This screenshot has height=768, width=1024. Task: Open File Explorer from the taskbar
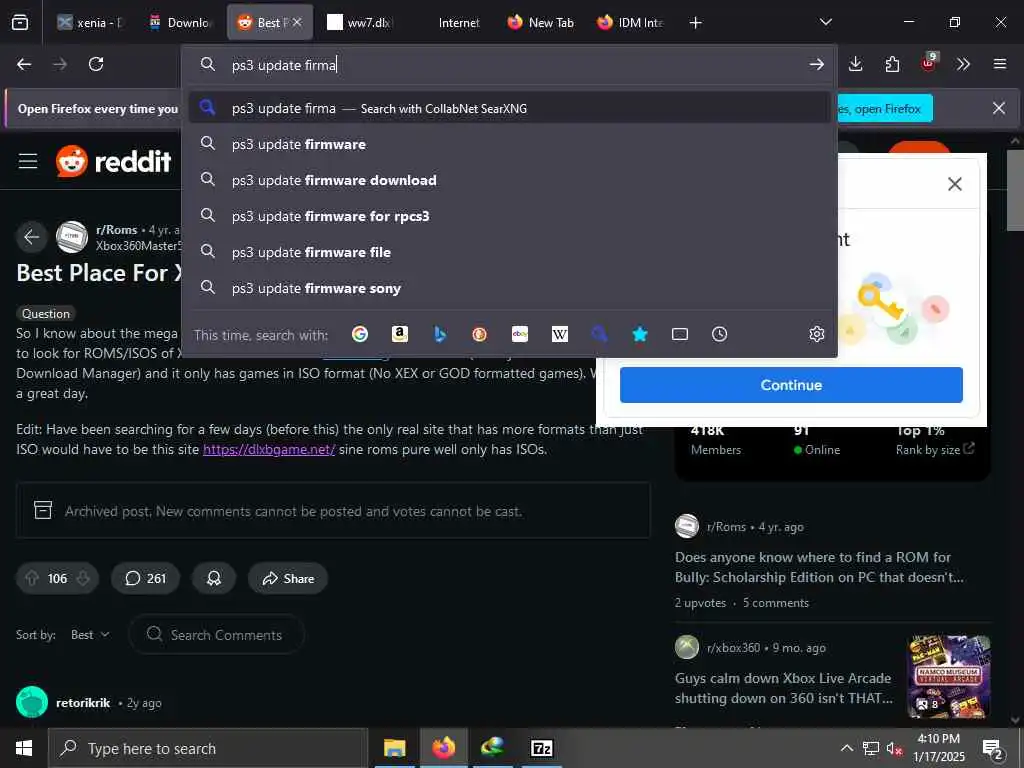pyautogui.click(x=394, y=748)
